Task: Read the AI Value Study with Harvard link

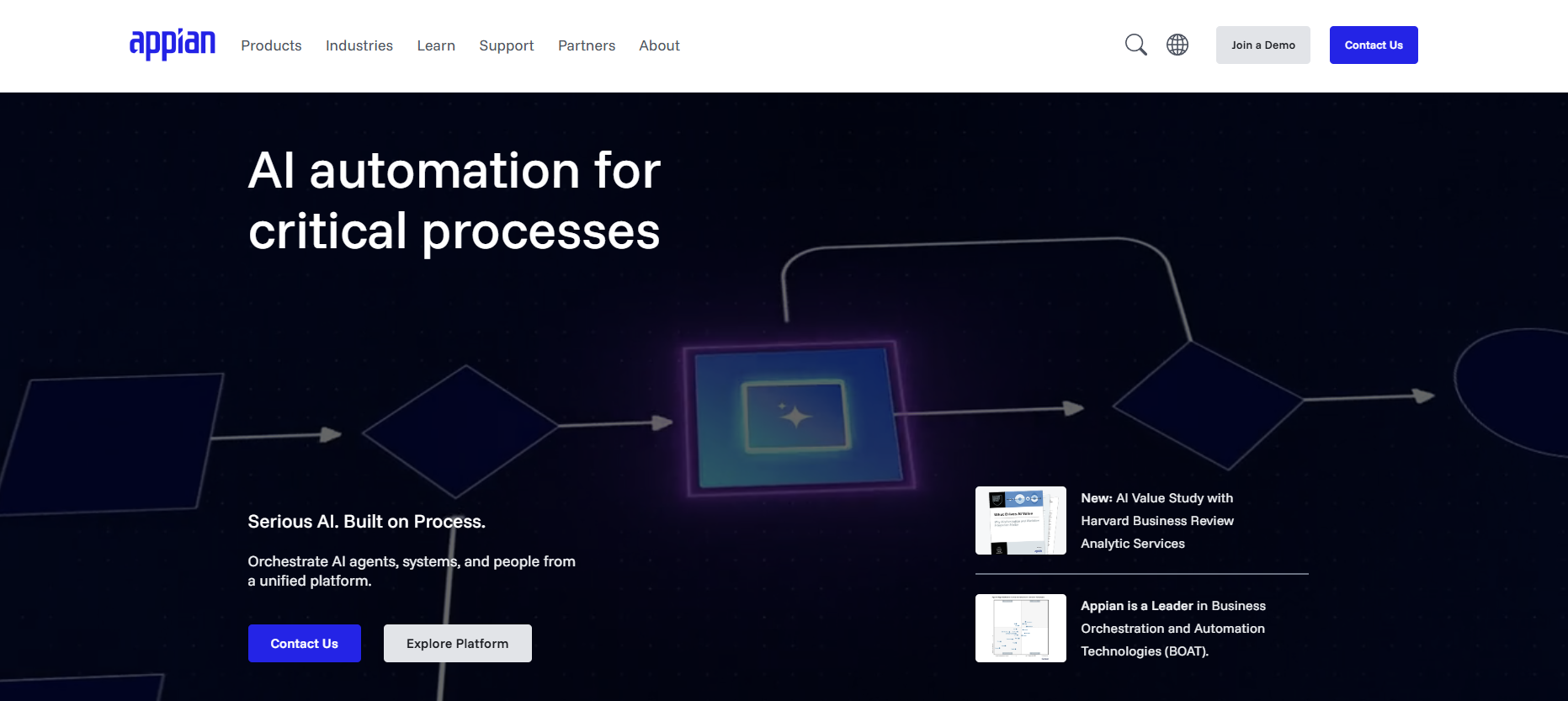Action: click(1157, 521)
